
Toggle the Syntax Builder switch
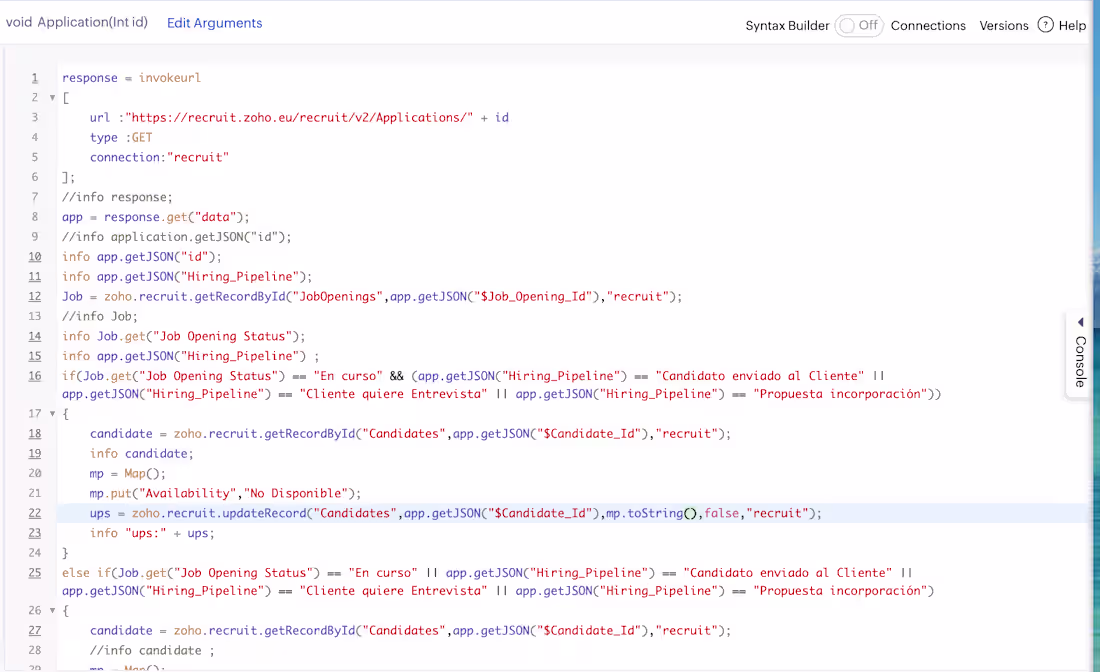pyautogui.click(x=859, y=26)
